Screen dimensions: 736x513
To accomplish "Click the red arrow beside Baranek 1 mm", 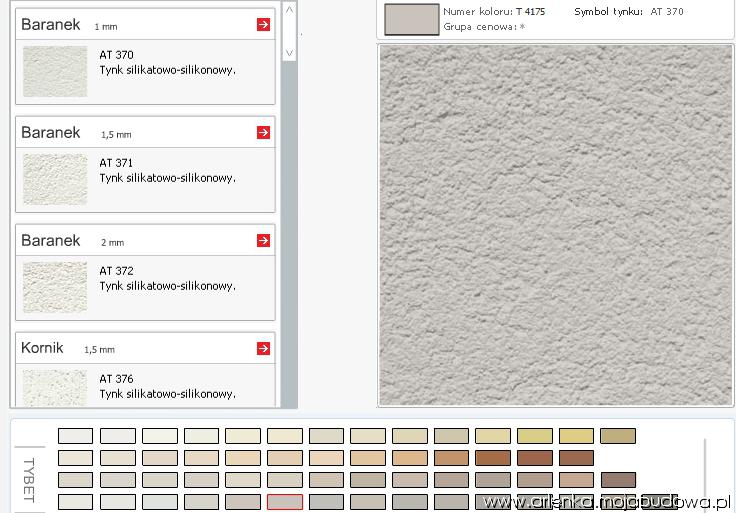I will tap(263, 24).
